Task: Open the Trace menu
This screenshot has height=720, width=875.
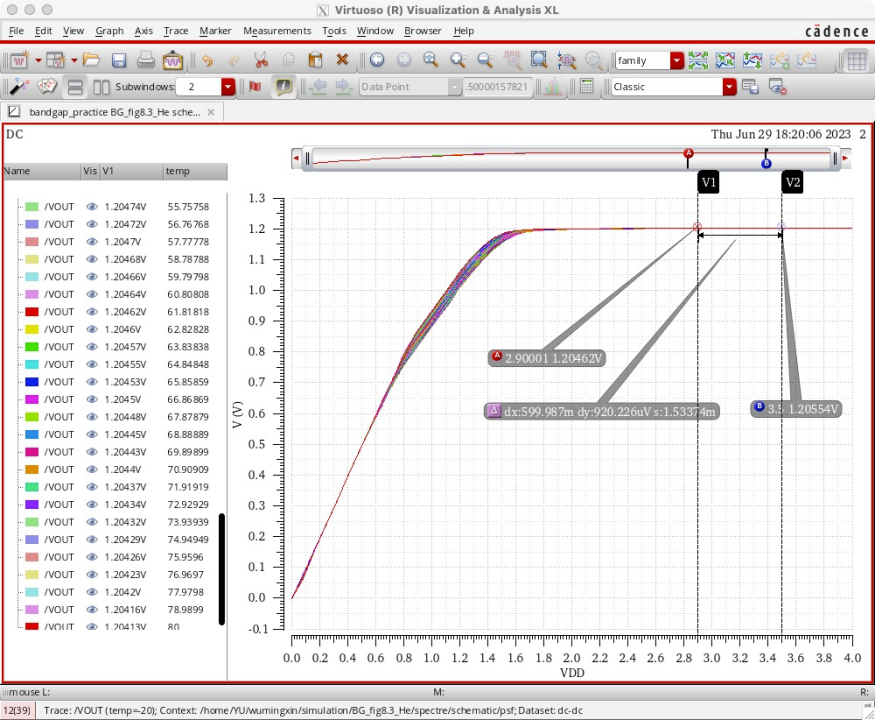Action: pyautogui.click(x=176, y=31)
